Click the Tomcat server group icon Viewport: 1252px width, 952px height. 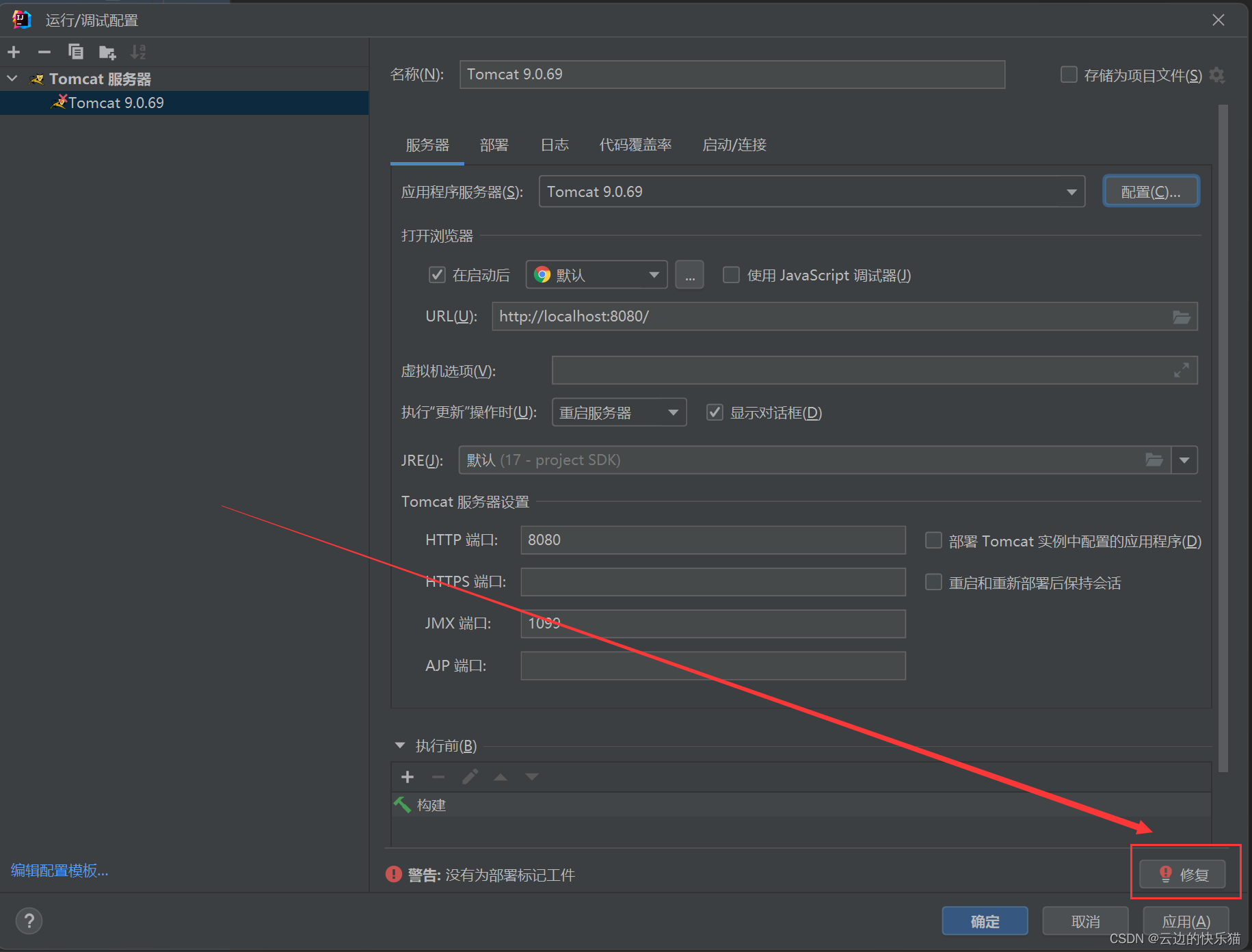[x=38, y=79]
